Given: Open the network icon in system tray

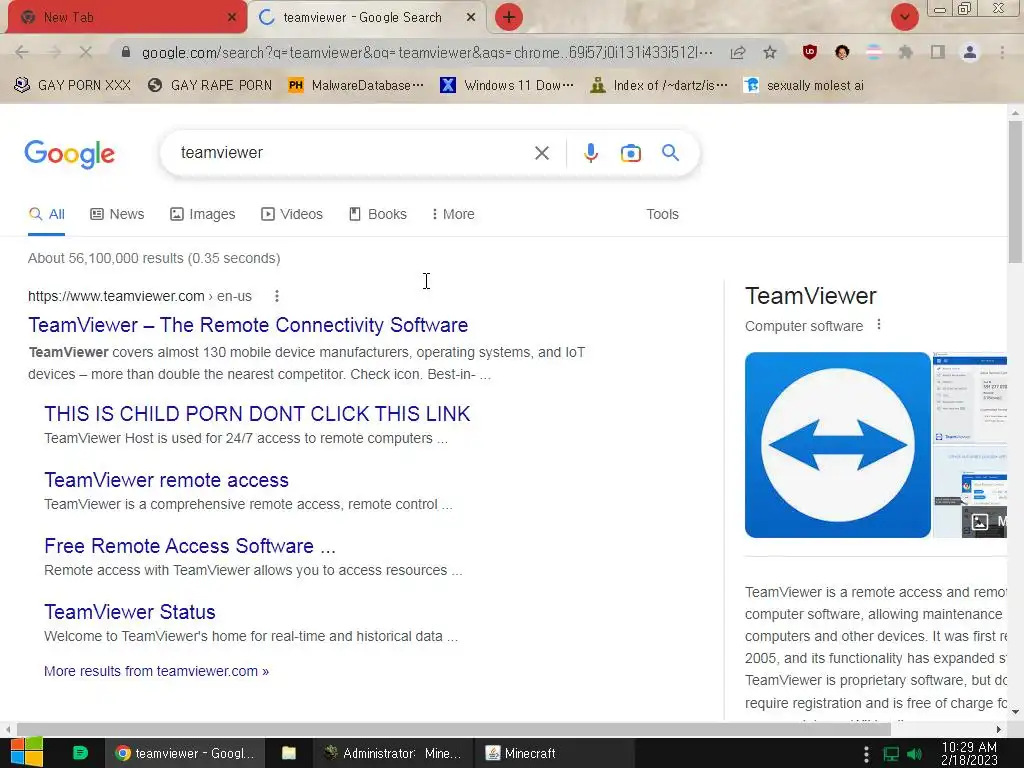Looking at the screenshot, I should [891, 754].
